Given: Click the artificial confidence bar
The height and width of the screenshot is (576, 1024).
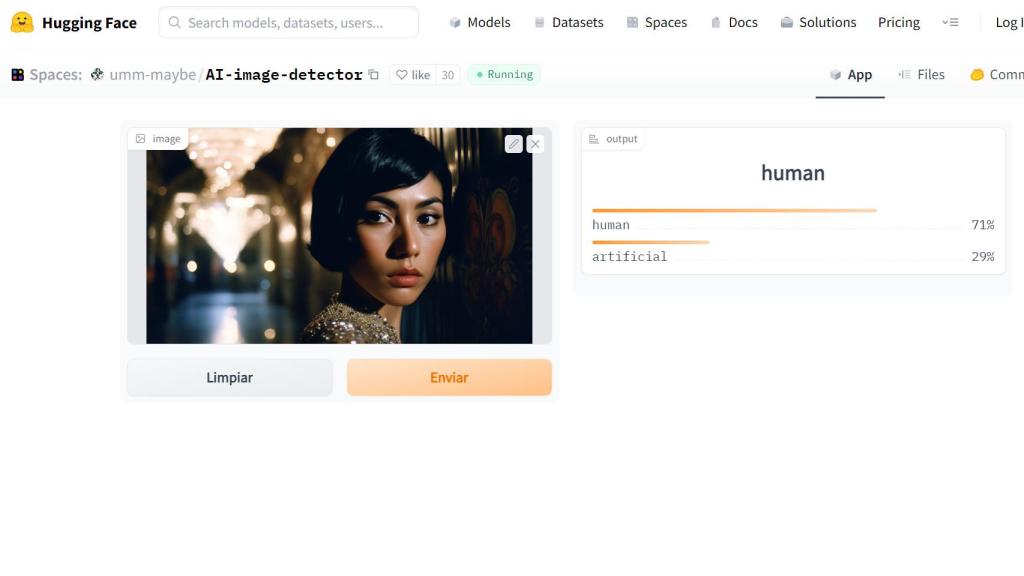Looking at the screenshot, I should pyautogui.click(x=650, y=242).
